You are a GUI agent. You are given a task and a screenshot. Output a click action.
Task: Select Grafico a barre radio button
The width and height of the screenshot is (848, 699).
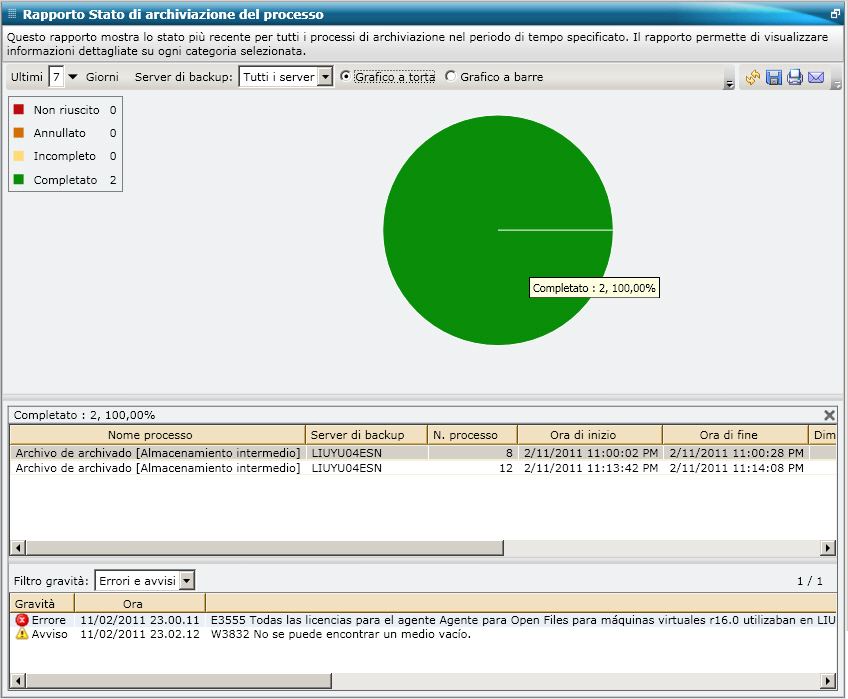pos(450,77)
